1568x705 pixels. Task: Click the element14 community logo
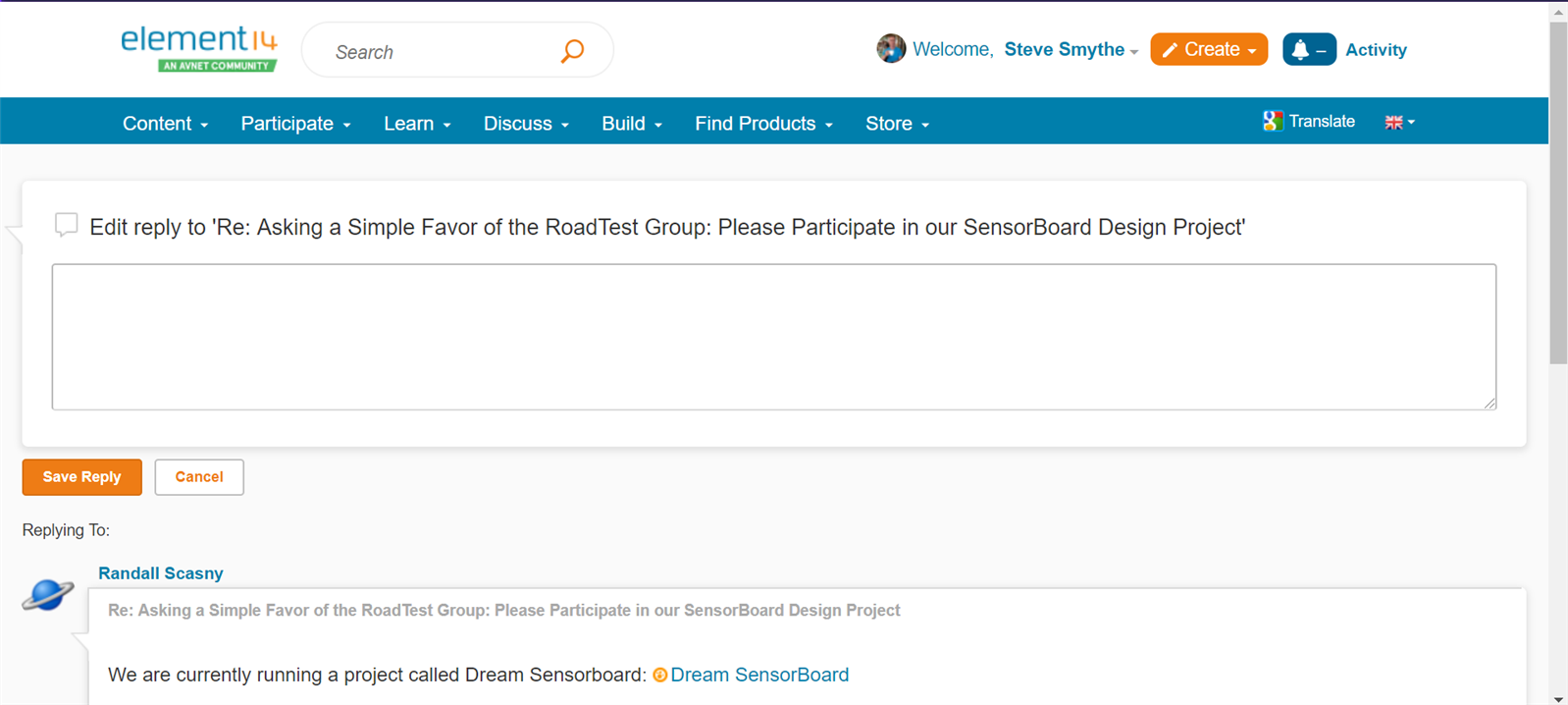[x=199, y=49]
